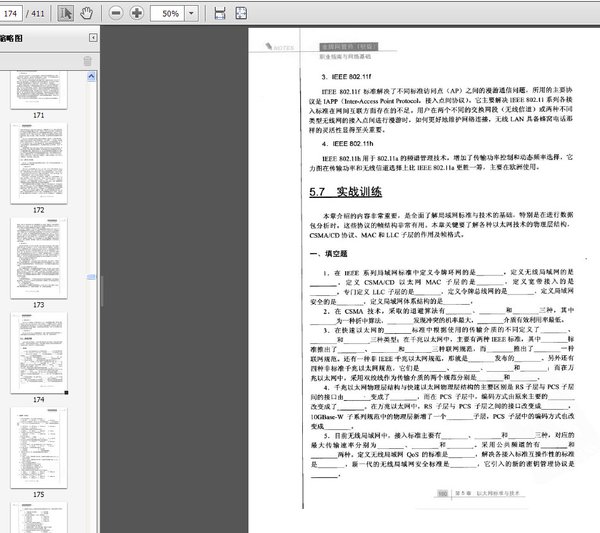This screenshot has height=533, width=600.
Task: Open the page 175 thumbnail
Action: [39, 448]
